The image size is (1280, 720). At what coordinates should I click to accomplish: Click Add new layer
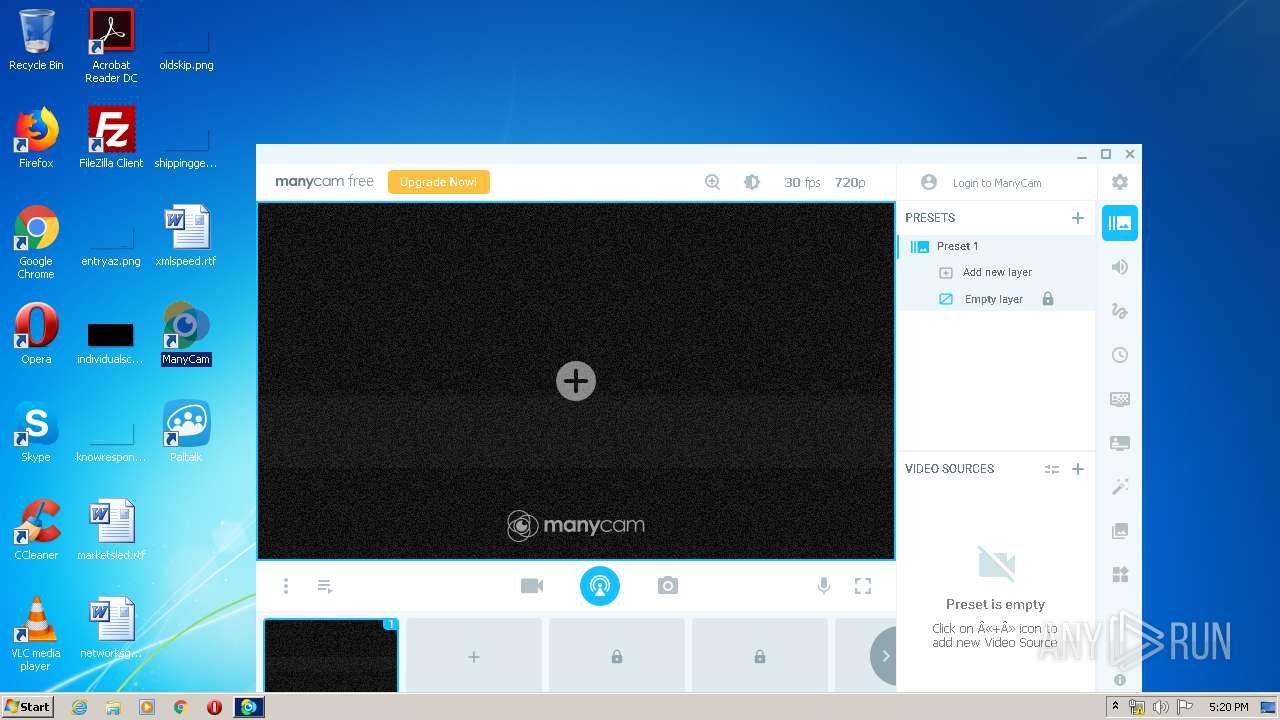997,272
